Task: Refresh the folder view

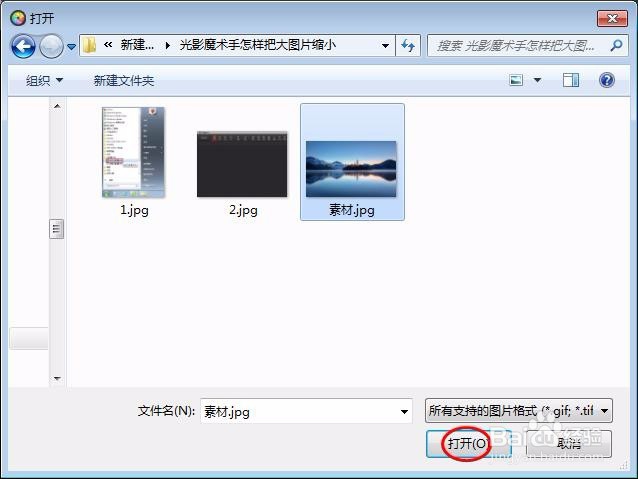Action: (408, 45)
